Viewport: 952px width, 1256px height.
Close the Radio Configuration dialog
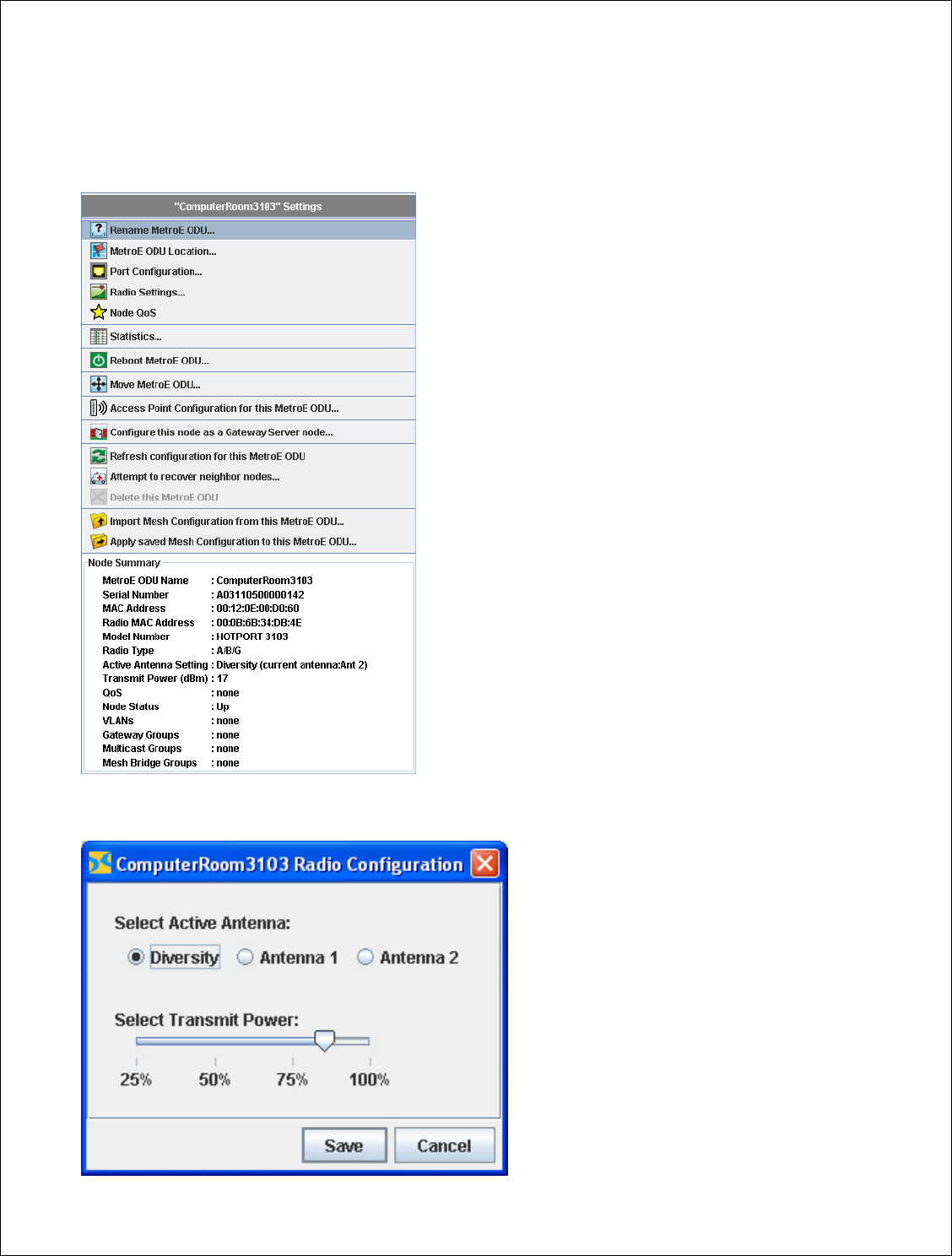[484, 863]
